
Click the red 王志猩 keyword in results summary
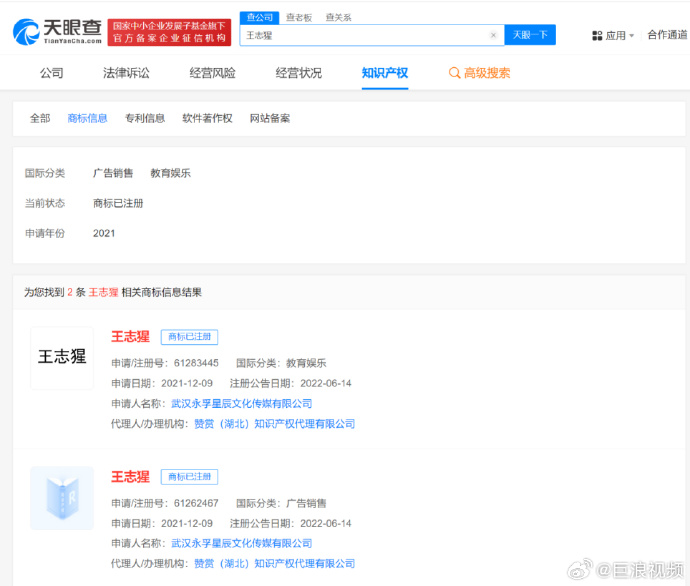tap(103, 293)
